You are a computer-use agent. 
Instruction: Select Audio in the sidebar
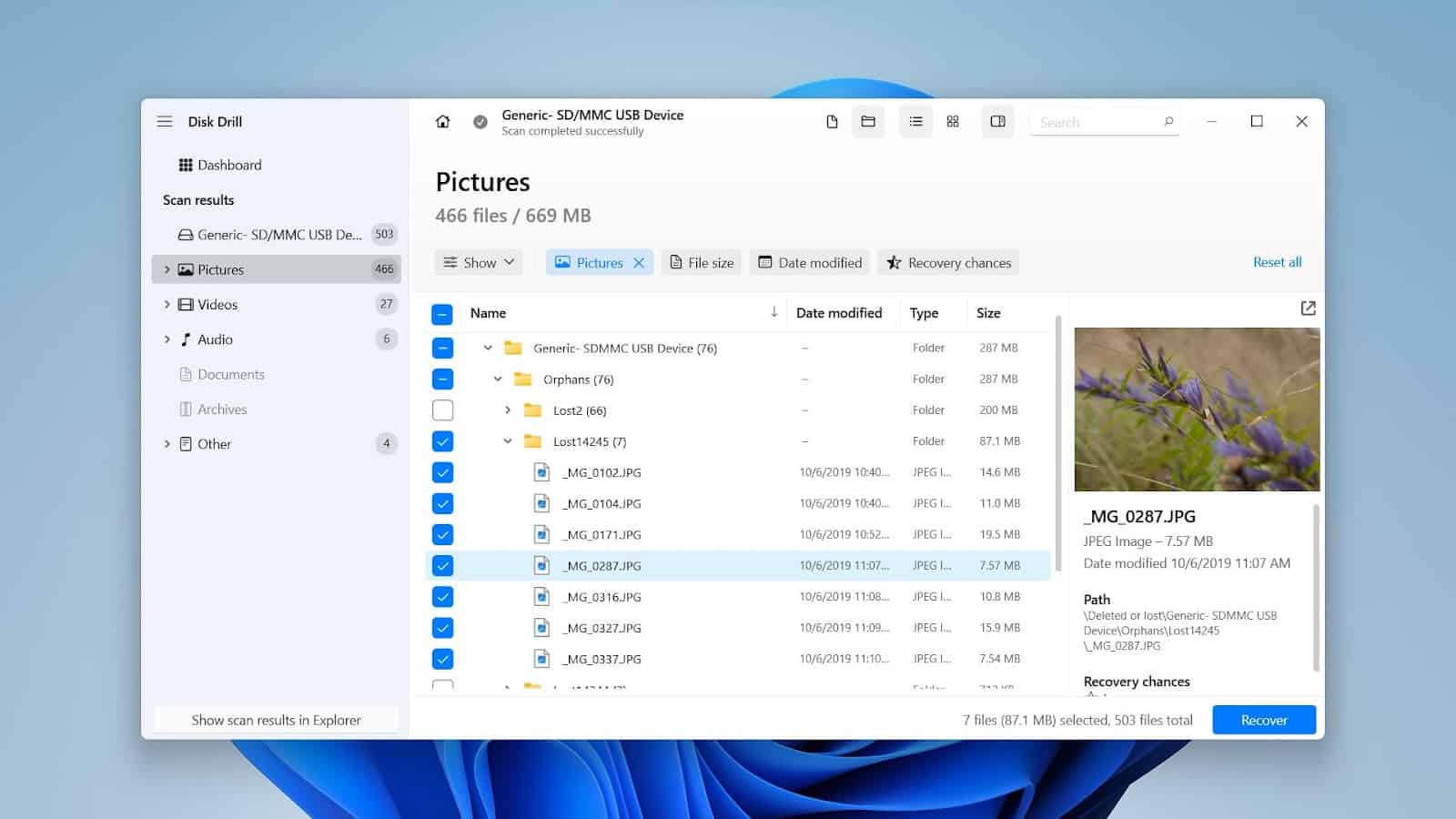click(277, 339)
